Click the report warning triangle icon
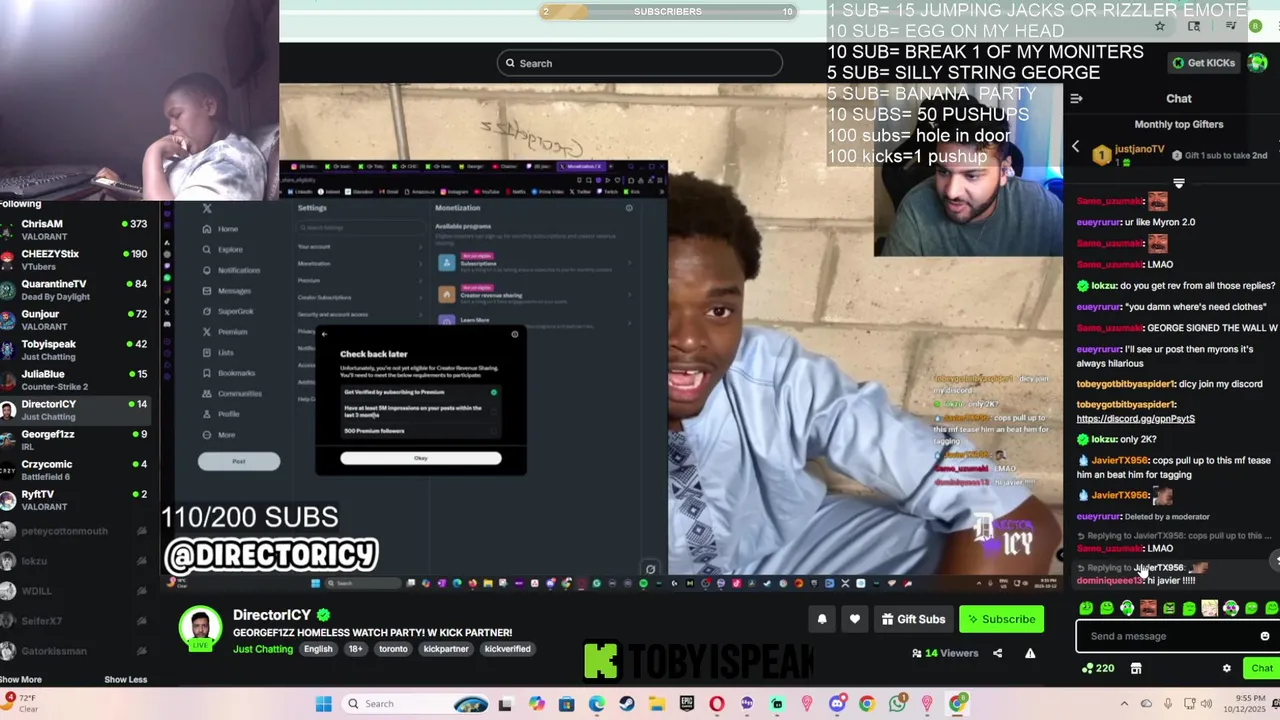 pos(1030,653)
